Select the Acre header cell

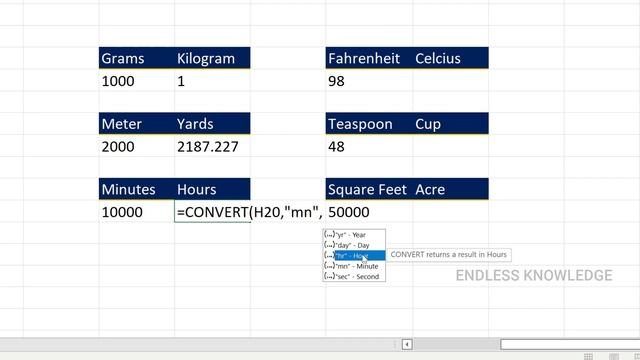click(451, 189)
